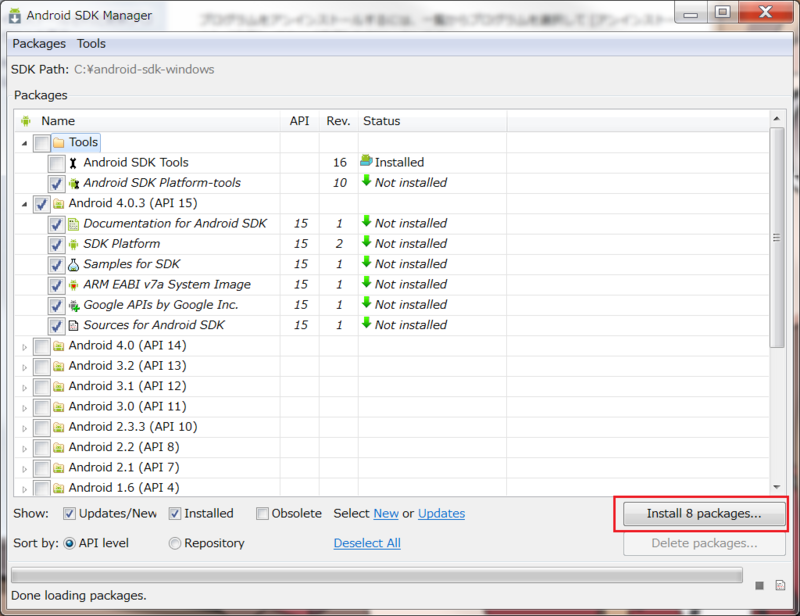Image resolution: width=800 pixels, height=616 pixels.
Task: Open the log window icon at bottom right
Action: click(780, 585)
